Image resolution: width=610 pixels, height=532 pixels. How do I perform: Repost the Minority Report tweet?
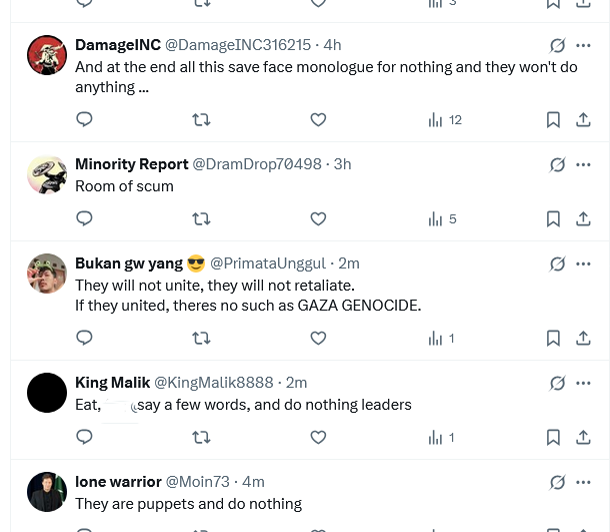click(x=201, y=219)
